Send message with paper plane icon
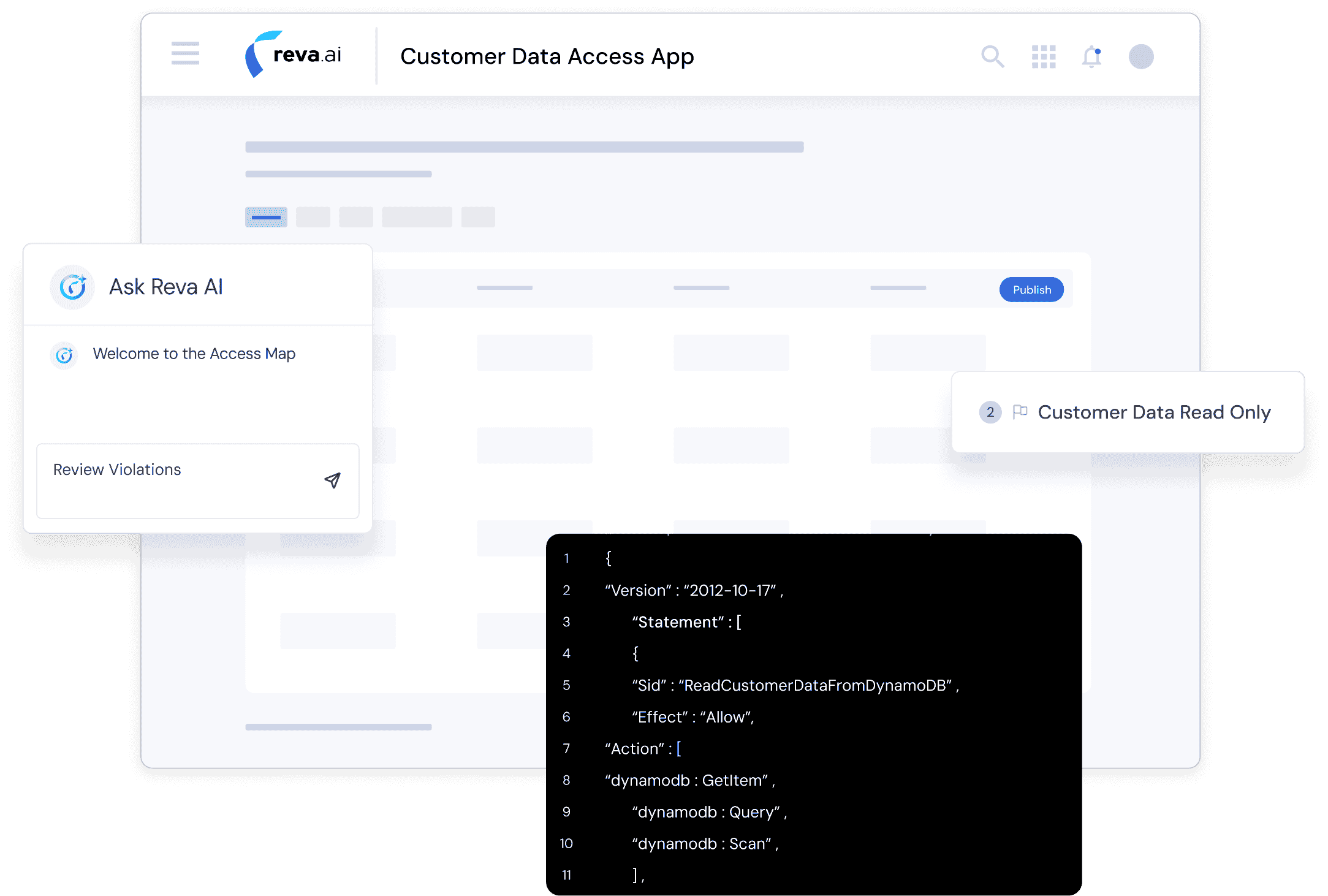Screen dimensions: 1328x896 pyautogui.click(x=332, y=480)
